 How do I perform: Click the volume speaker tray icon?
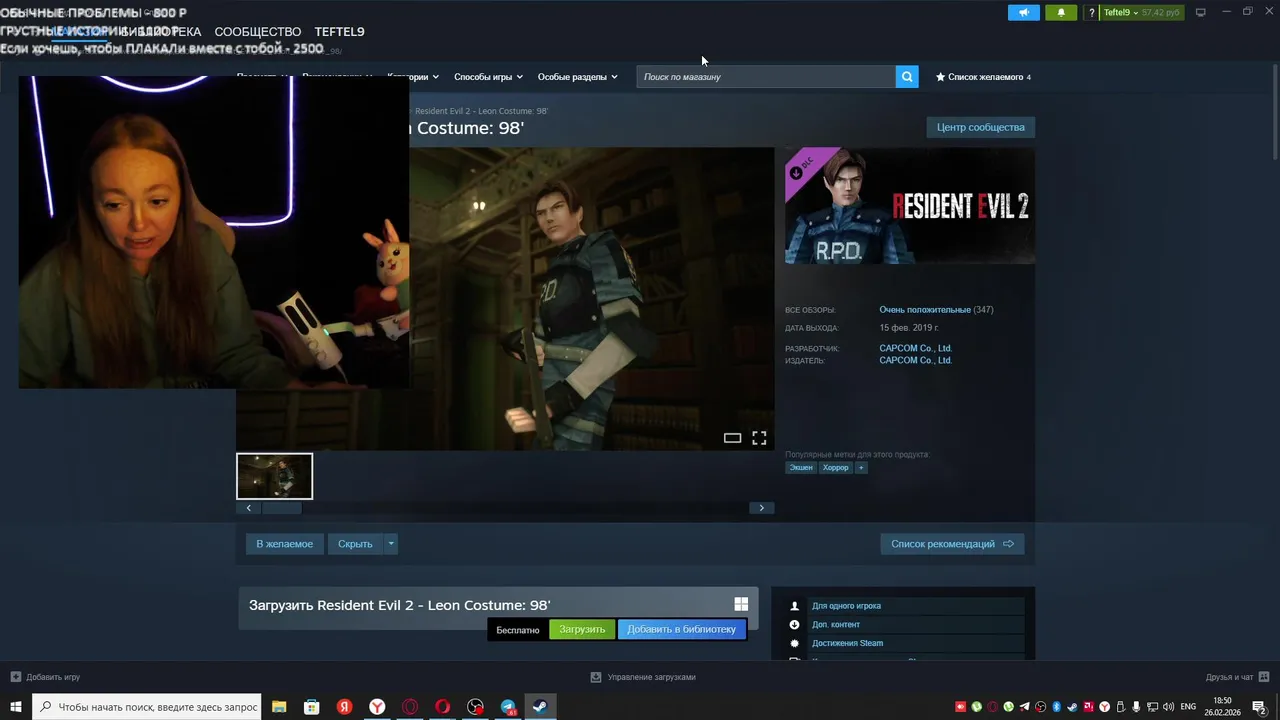point(1169,707)
